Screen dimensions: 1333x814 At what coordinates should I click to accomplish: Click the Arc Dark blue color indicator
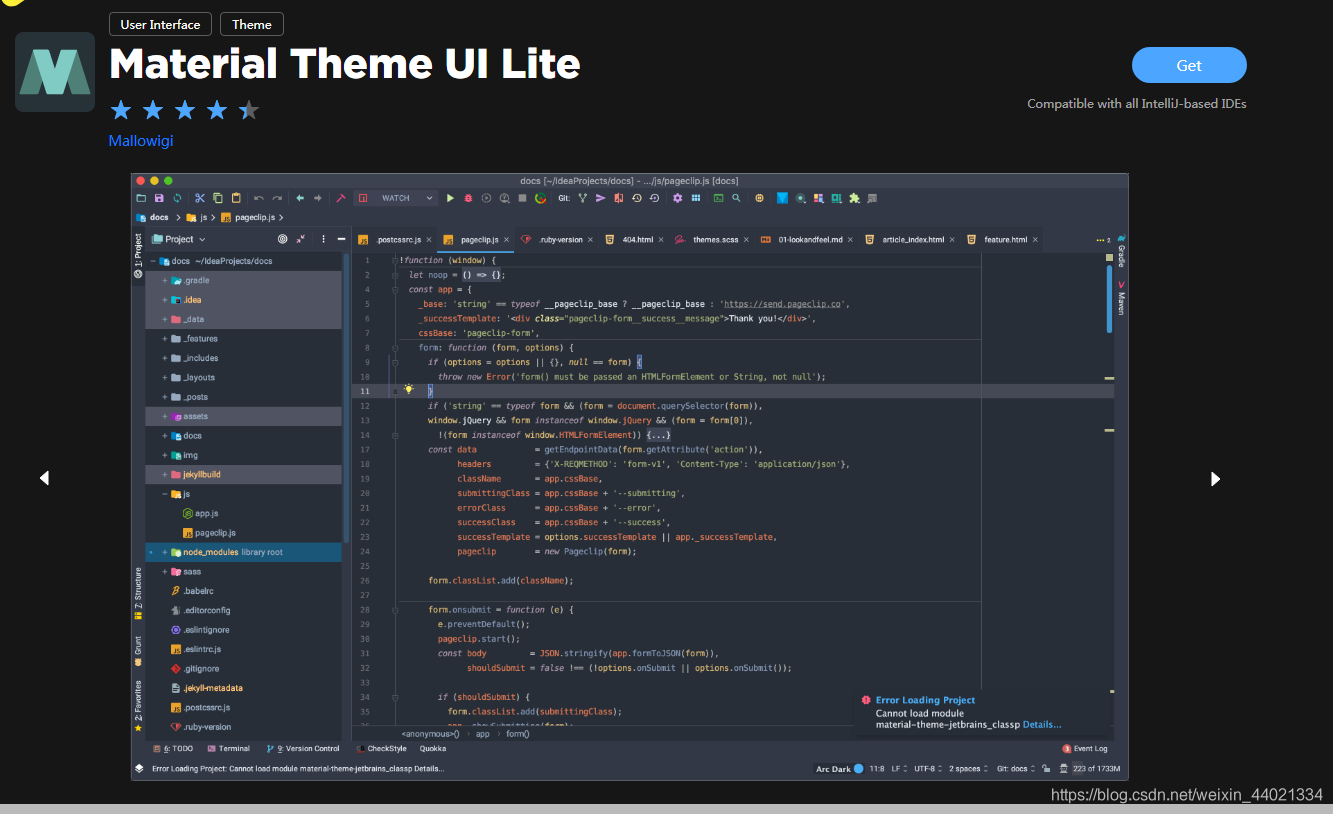859,769
